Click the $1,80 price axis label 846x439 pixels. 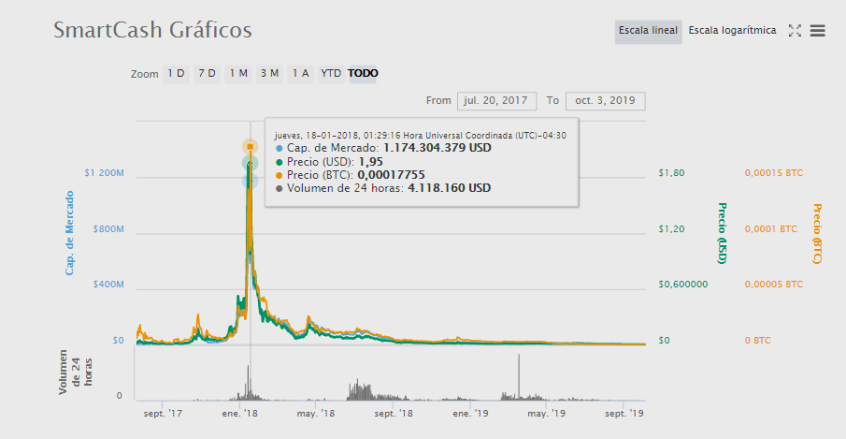(x=671, y=173)
